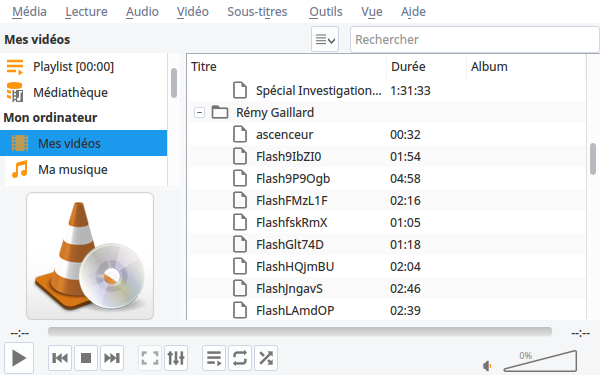The width and height of the screenshot is (600, 375).
Task: Click file icon next to FlashJngavS
Action: point(240,289)
